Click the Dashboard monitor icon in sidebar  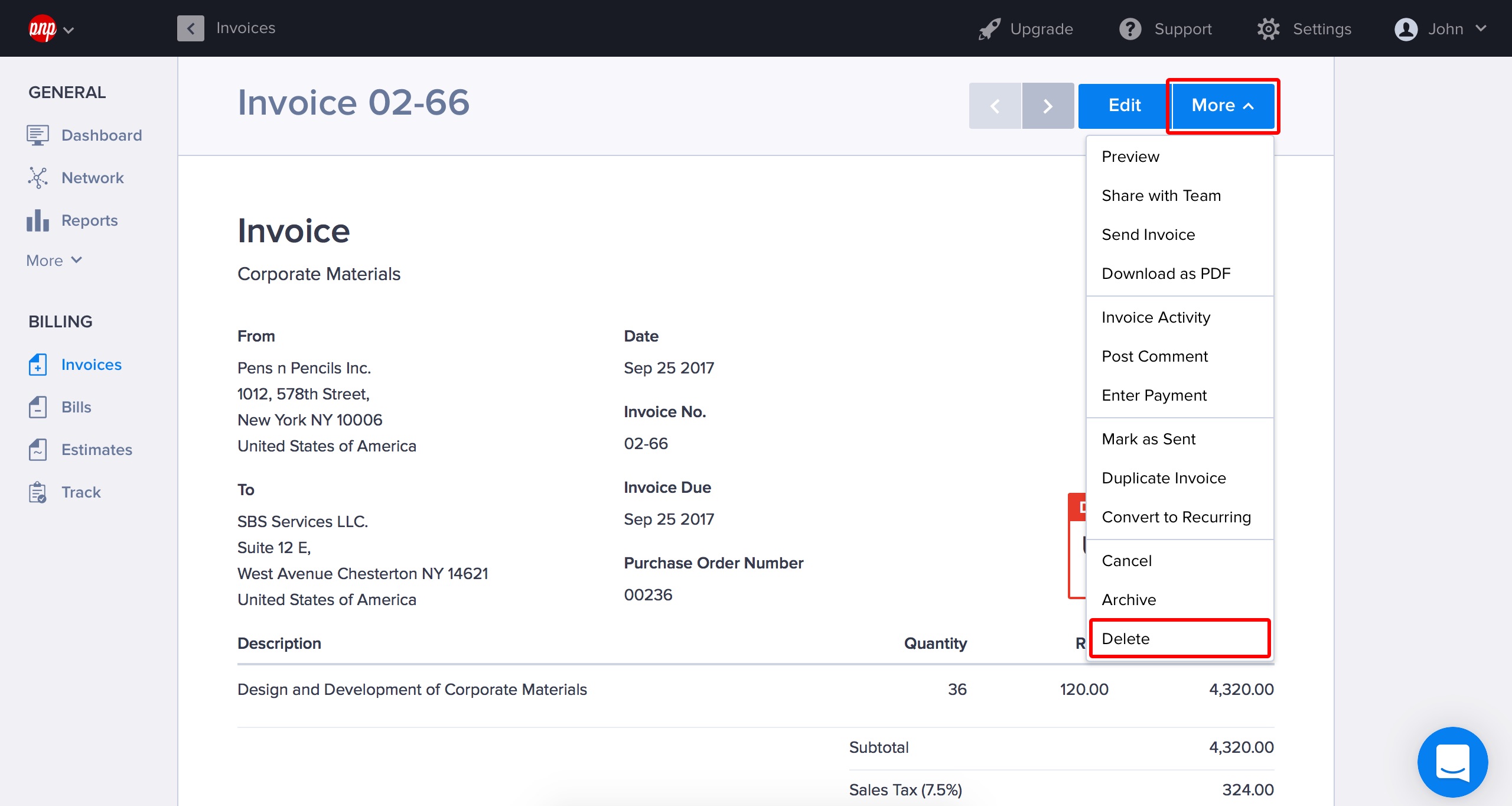coord(37,135)
